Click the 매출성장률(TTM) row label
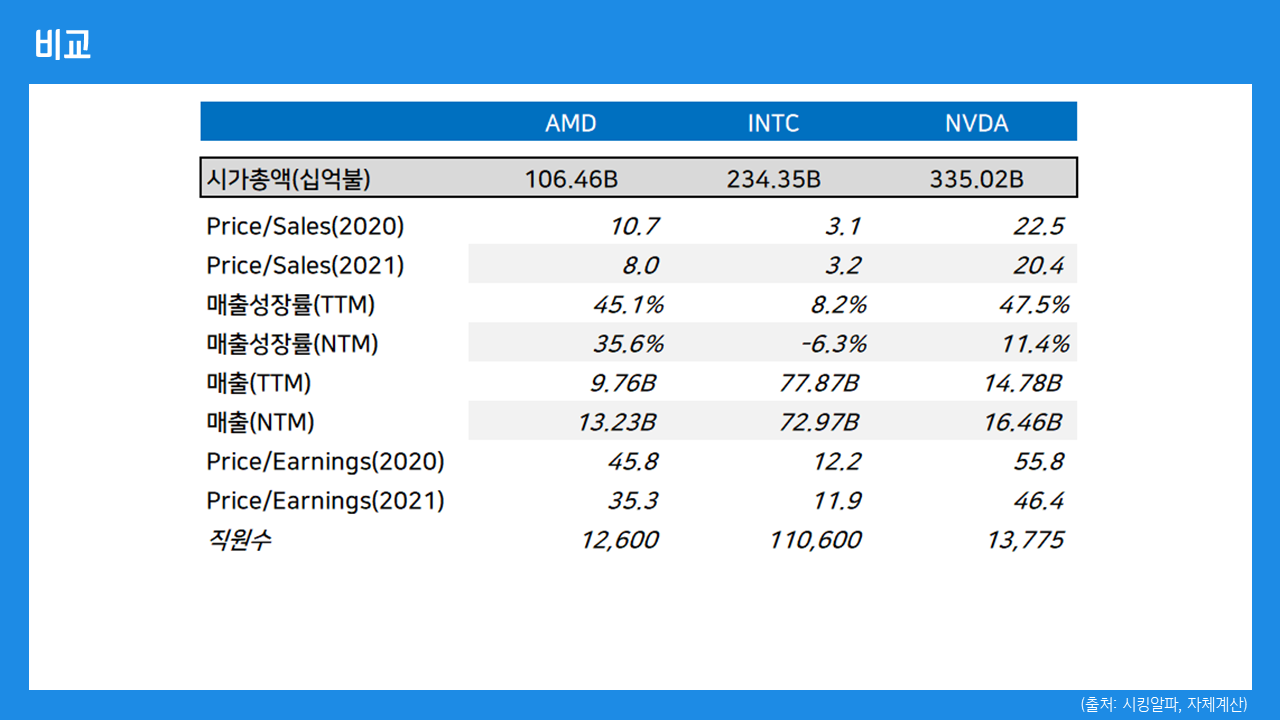Viewport: 1280px width, 720px height. click(291, 304)
